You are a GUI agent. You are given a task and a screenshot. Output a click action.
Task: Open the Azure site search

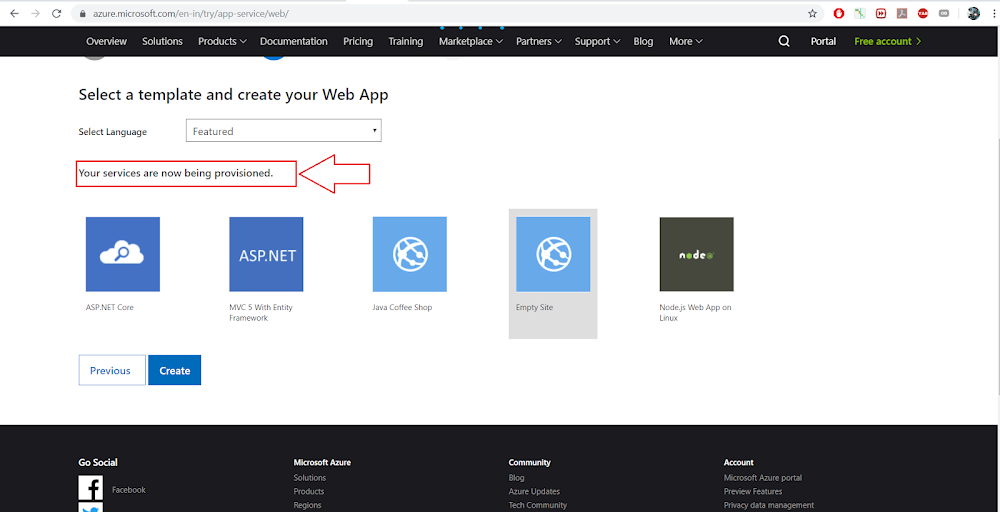click(784, 41)
